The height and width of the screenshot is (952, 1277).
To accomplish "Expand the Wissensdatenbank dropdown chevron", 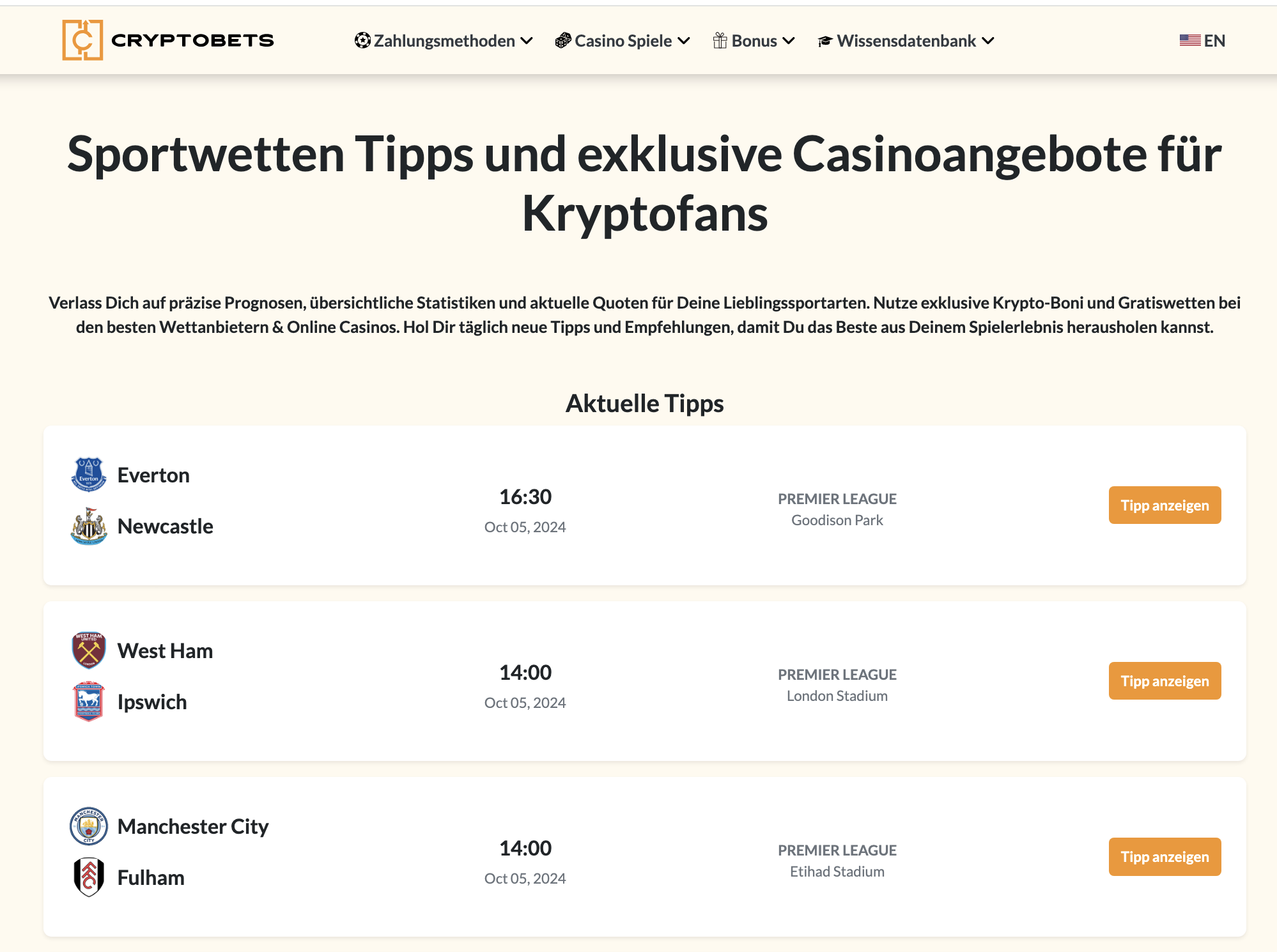I will [x=988, y=41].
